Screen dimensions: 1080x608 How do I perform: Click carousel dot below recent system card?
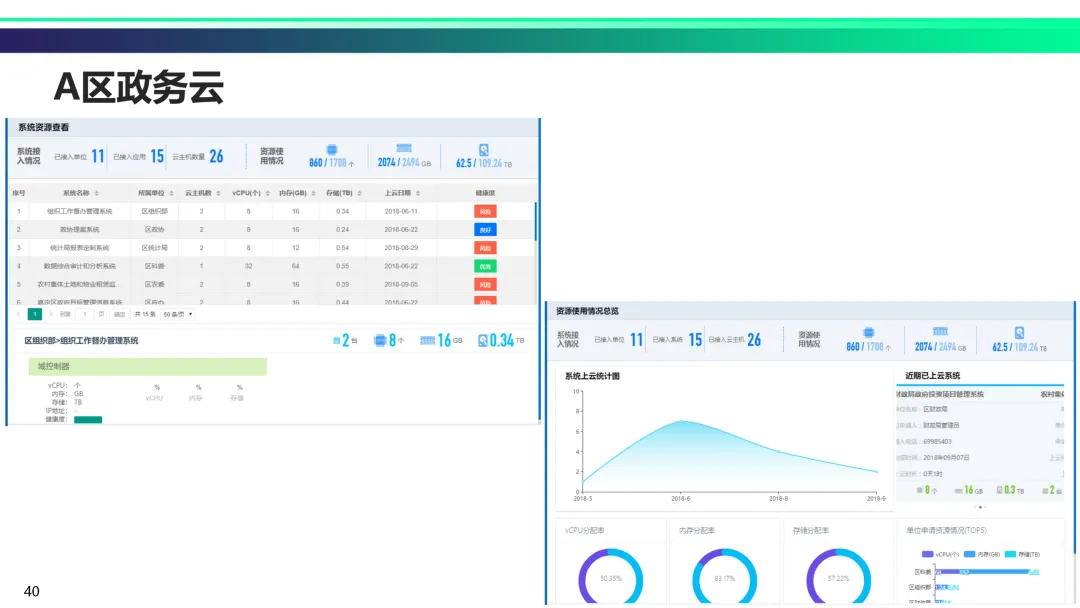pyautogui.click(x=980, y=507)
